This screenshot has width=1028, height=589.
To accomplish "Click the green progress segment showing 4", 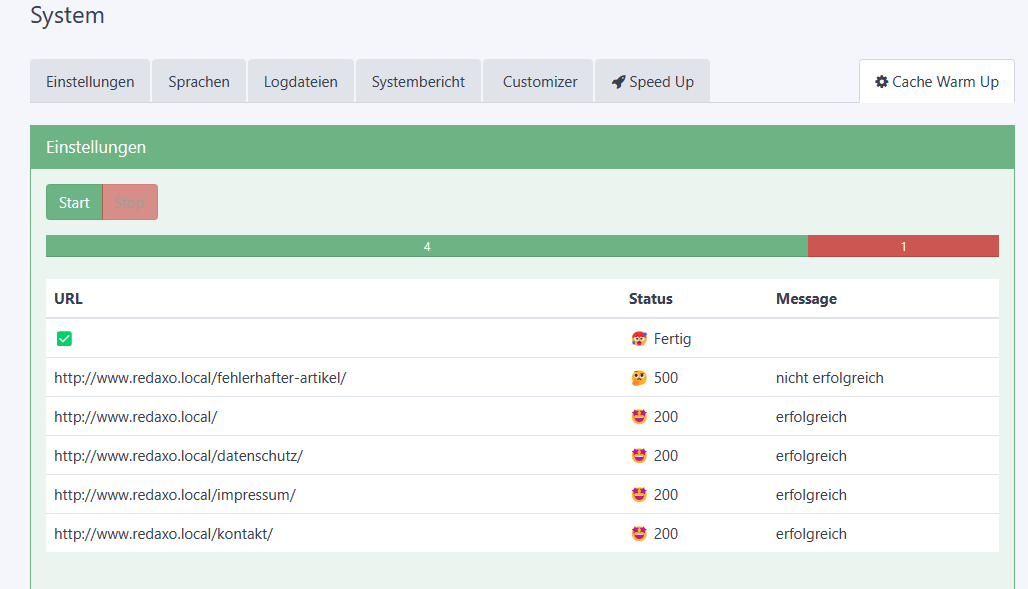I will [427, 246].
